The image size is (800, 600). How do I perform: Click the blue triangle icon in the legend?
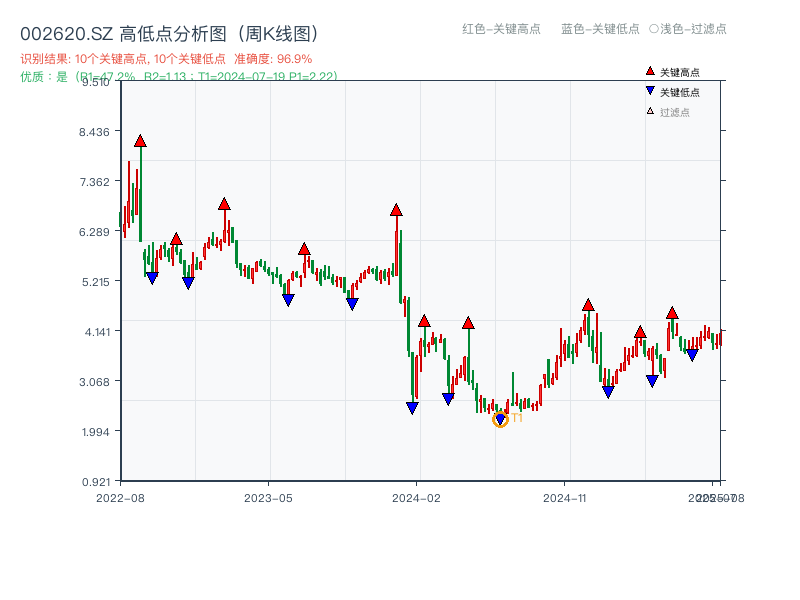650,91
